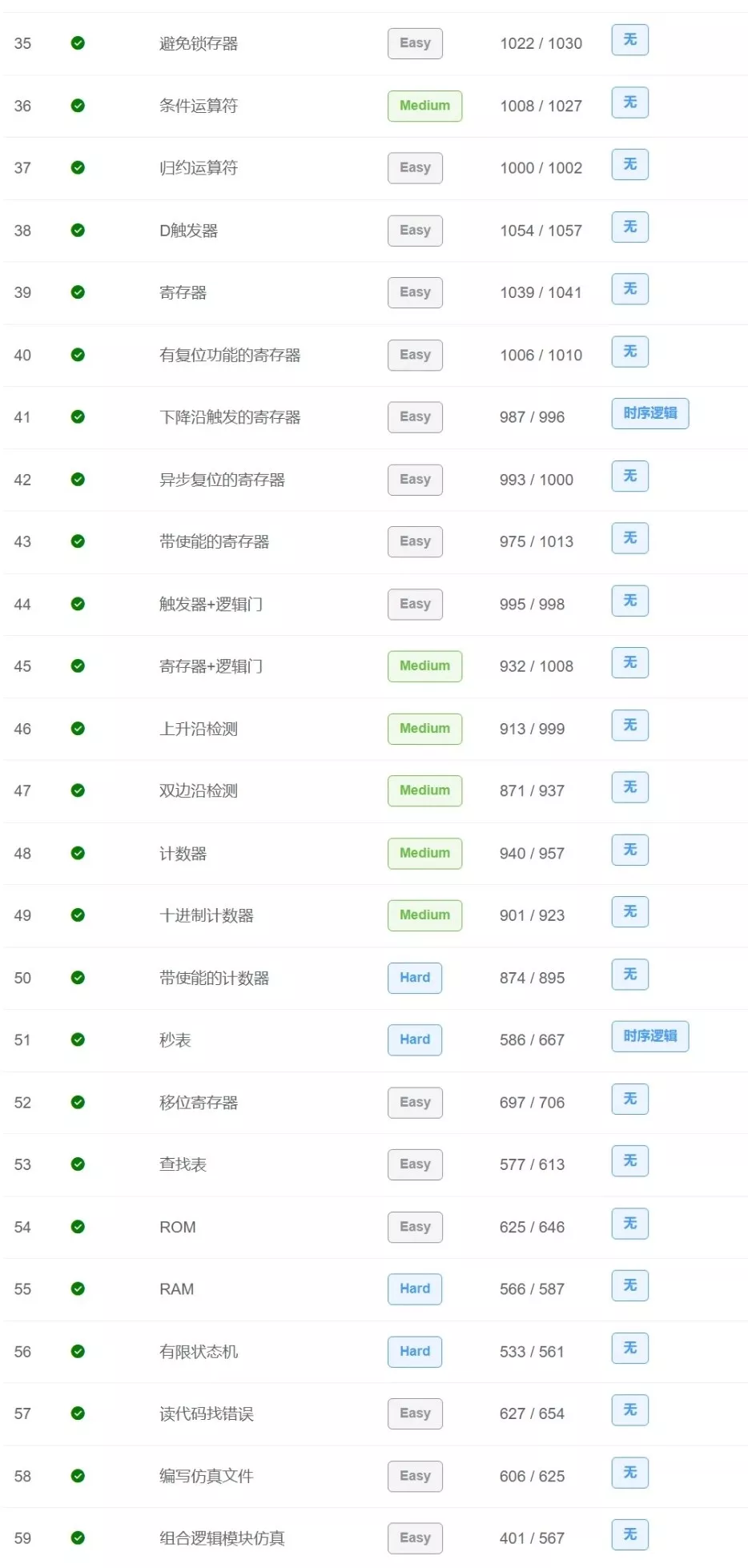
Task: Click green check icon for problem 35
Action: pyautogui.click(x=78, y=43)
